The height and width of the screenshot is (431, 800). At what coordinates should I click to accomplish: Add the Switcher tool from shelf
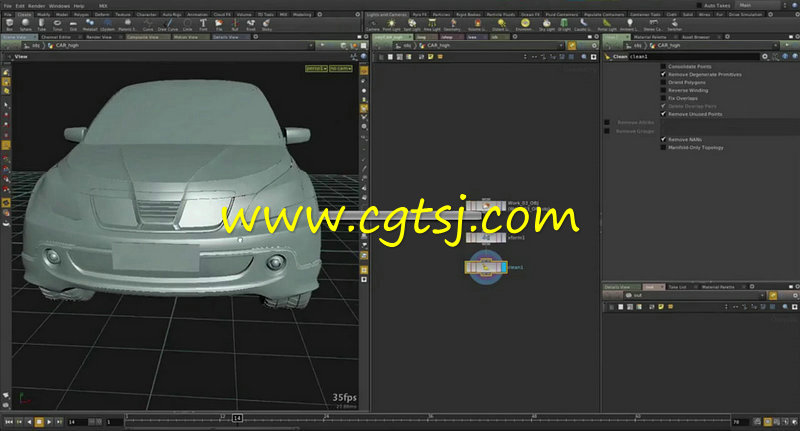pos(674,24)
